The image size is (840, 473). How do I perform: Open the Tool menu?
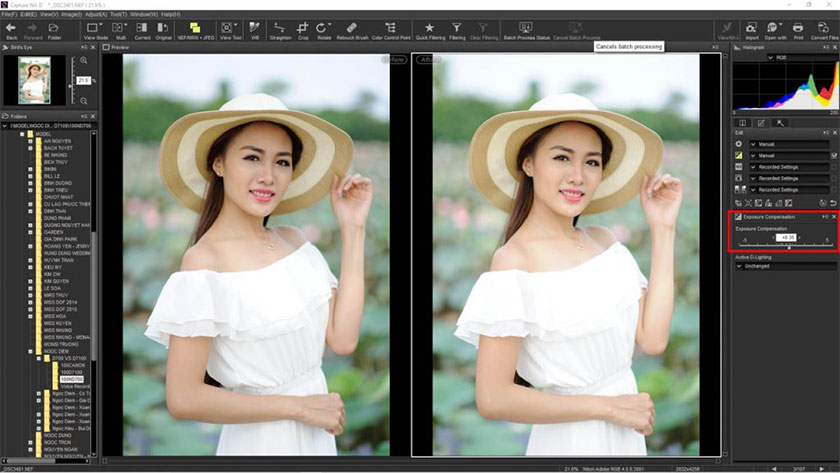pos(118,14)
